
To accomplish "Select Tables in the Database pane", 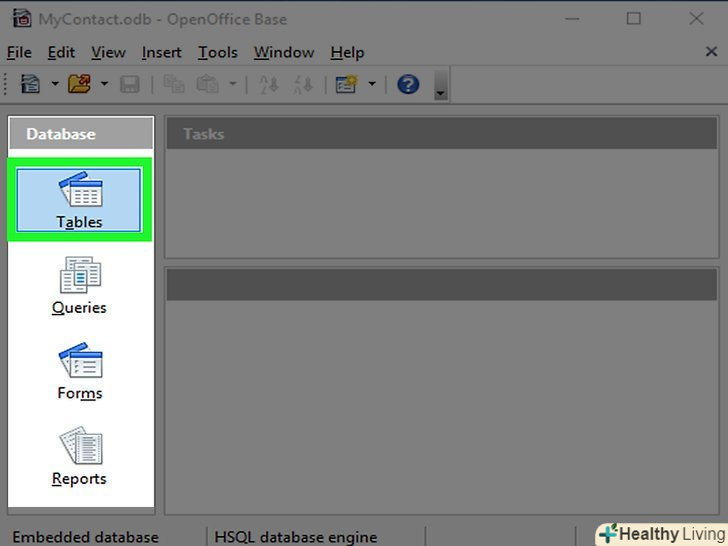I will click(79, 200).
